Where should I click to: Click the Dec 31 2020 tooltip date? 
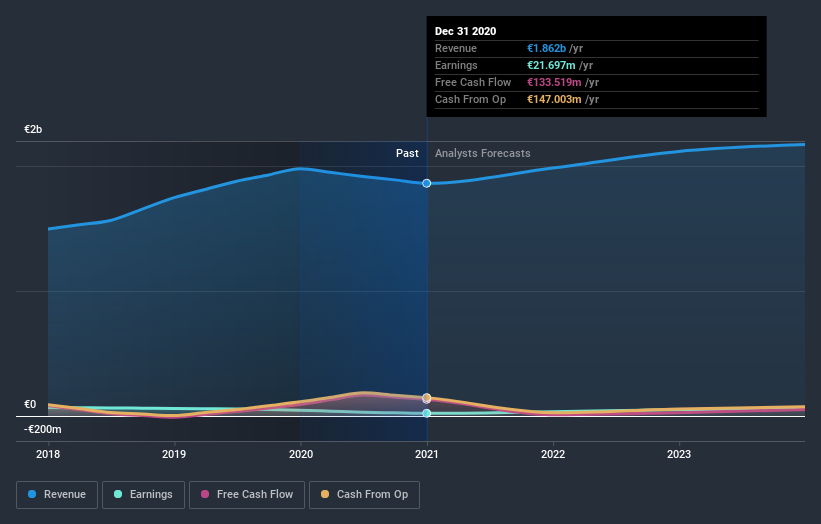tap(465, 31)
